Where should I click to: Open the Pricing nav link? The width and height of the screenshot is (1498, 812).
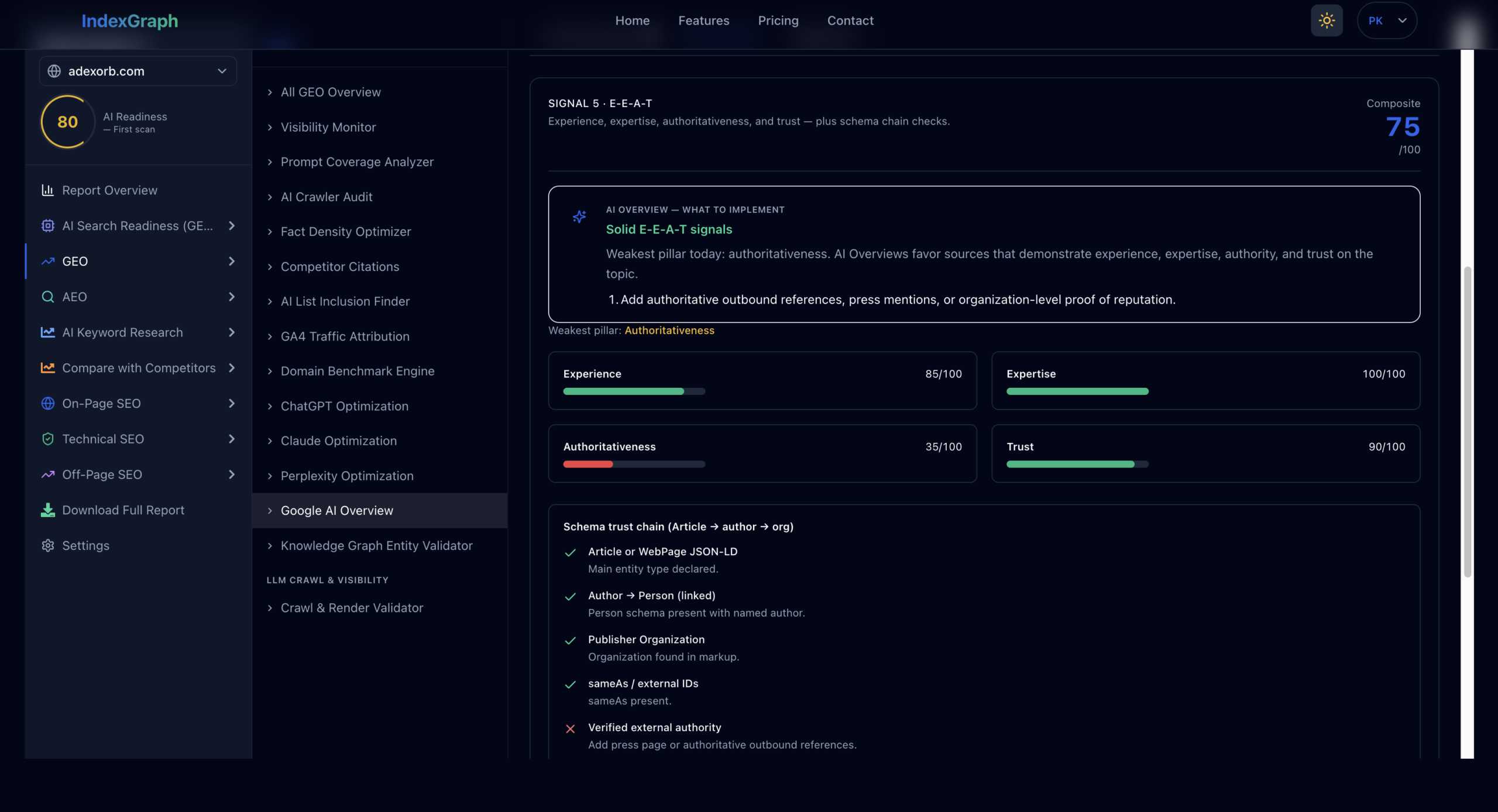(778, 20)
